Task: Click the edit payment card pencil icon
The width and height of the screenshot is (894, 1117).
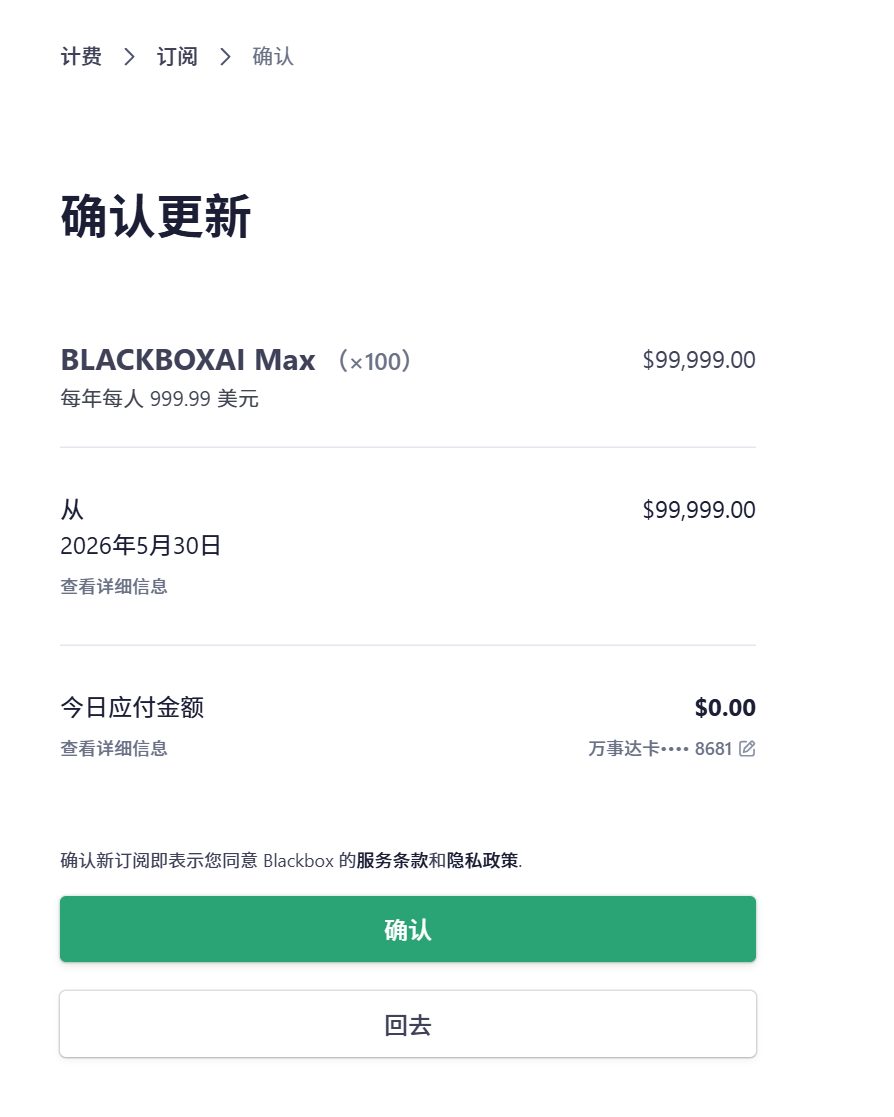Action: (x=747, y=749)
